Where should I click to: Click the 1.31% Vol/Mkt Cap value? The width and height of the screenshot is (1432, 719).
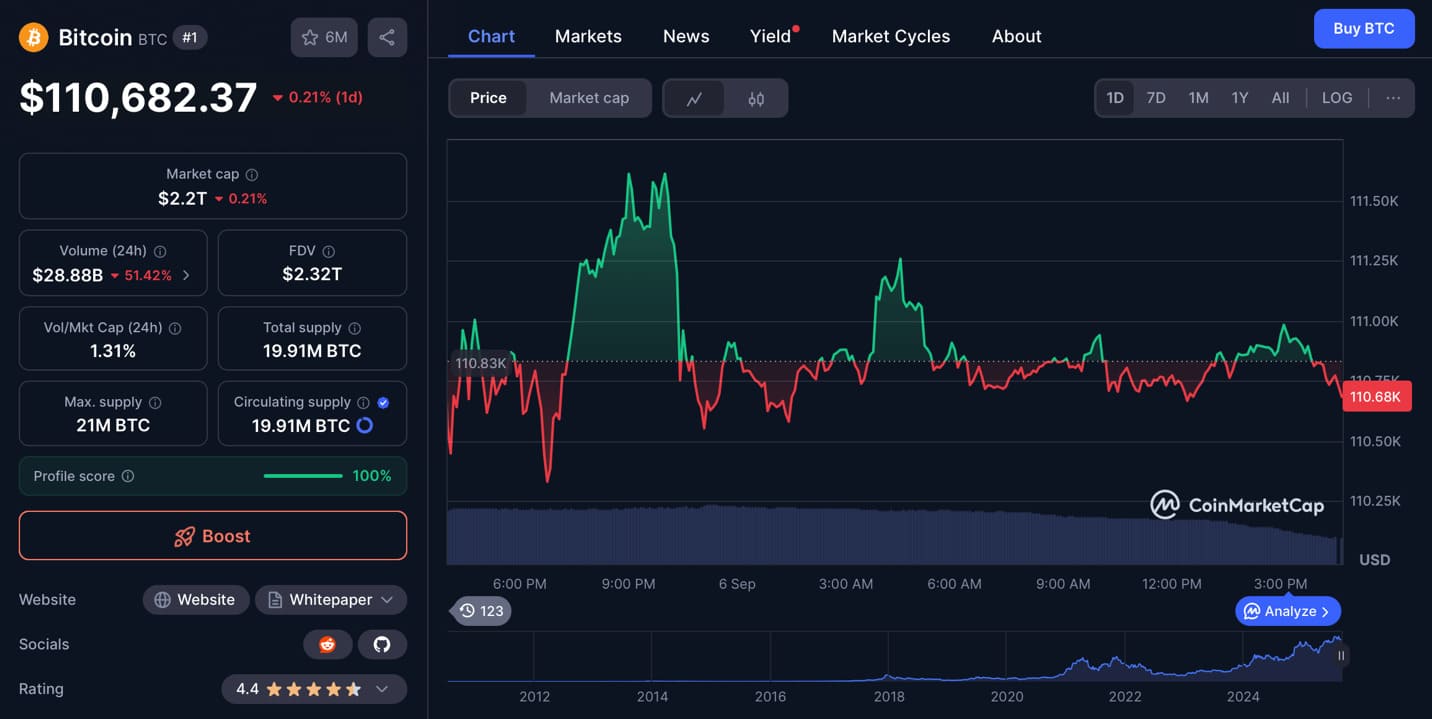point(112,351)
